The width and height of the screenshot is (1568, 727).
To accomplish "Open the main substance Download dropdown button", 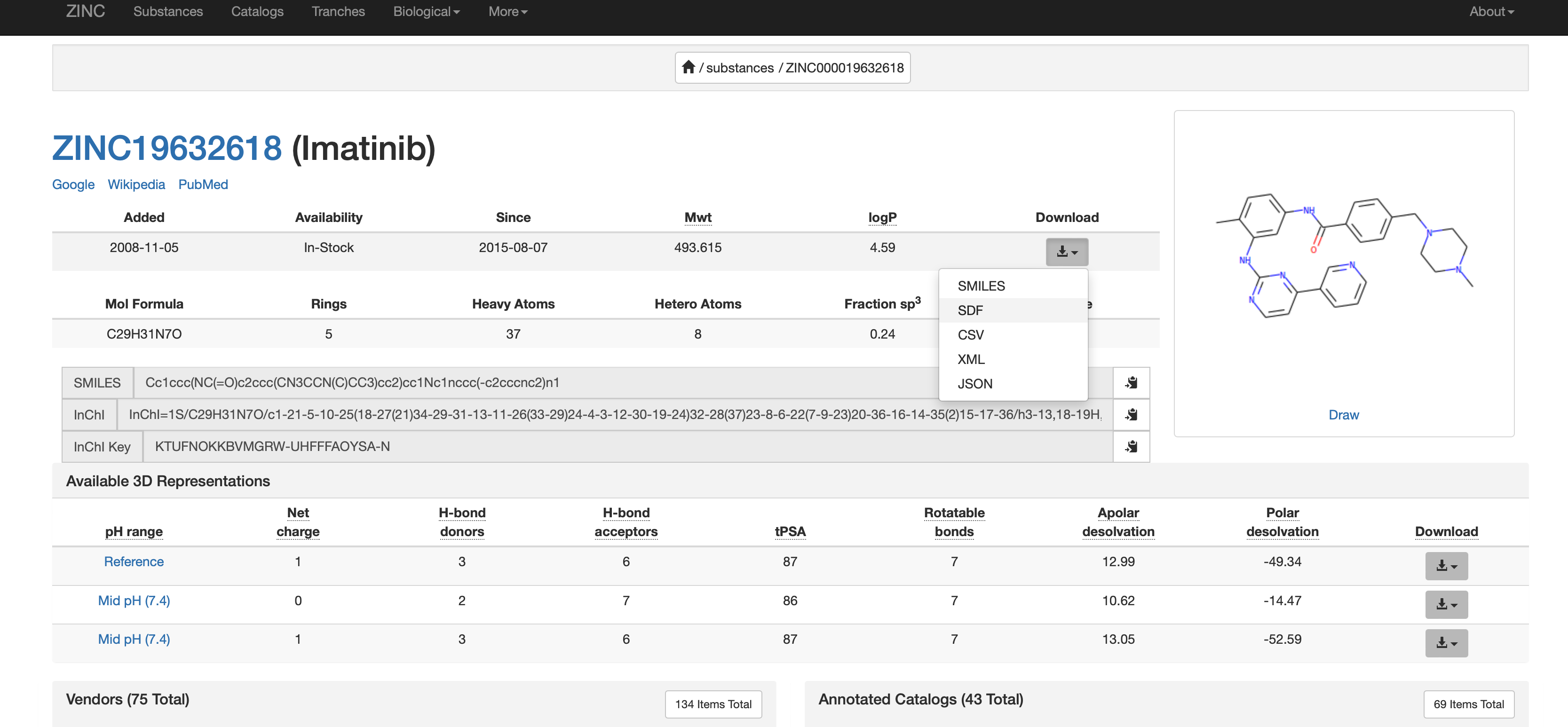I will click(x=1067, y=251).
